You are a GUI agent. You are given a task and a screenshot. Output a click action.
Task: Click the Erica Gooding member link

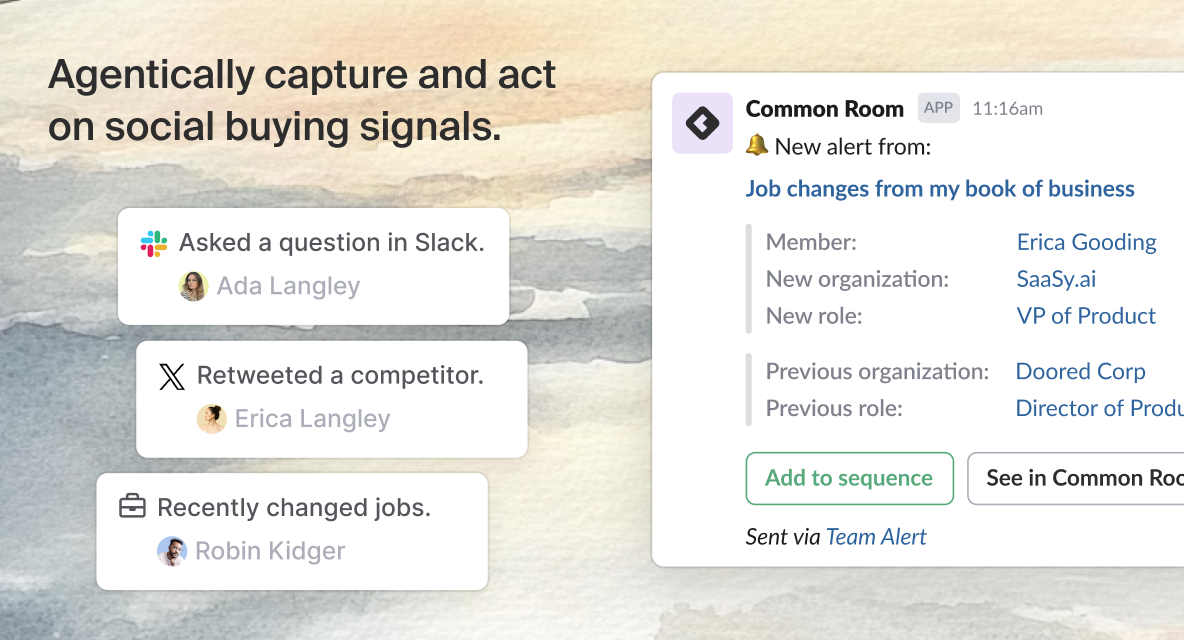(1086, 242)
